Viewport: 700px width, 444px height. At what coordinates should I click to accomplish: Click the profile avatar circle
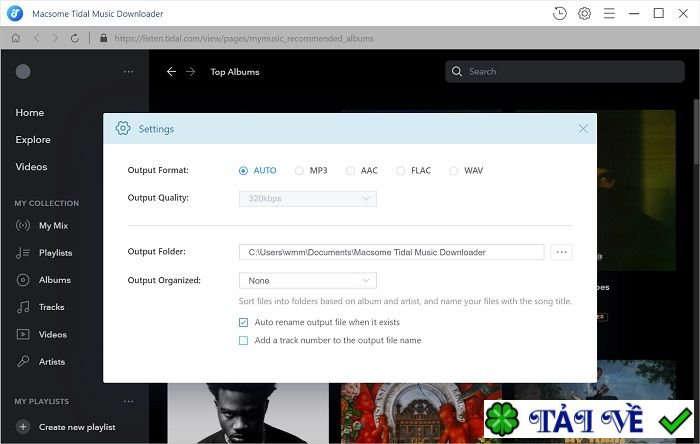[23, 71]
